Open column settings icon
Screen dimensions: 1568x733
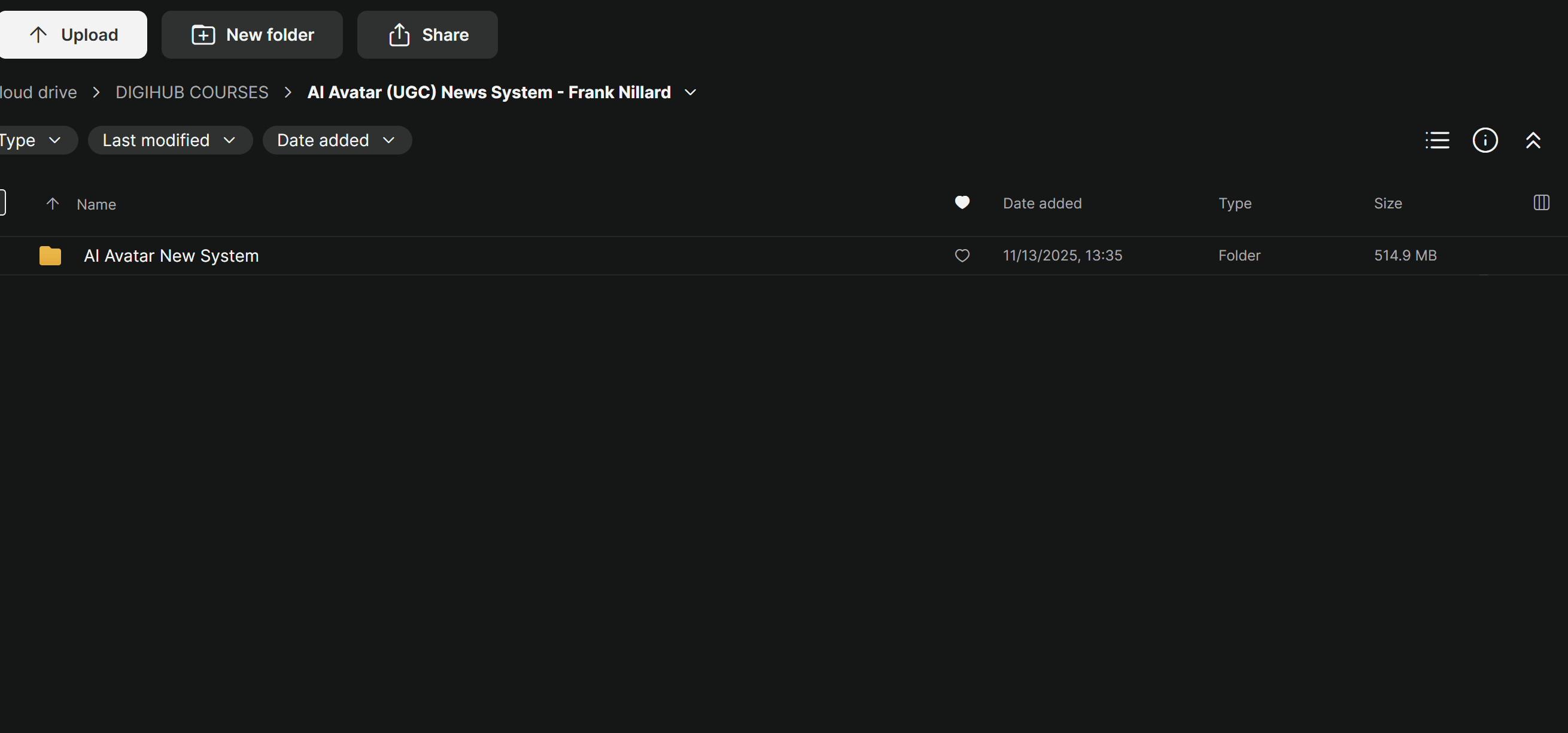click(1541, 202)
